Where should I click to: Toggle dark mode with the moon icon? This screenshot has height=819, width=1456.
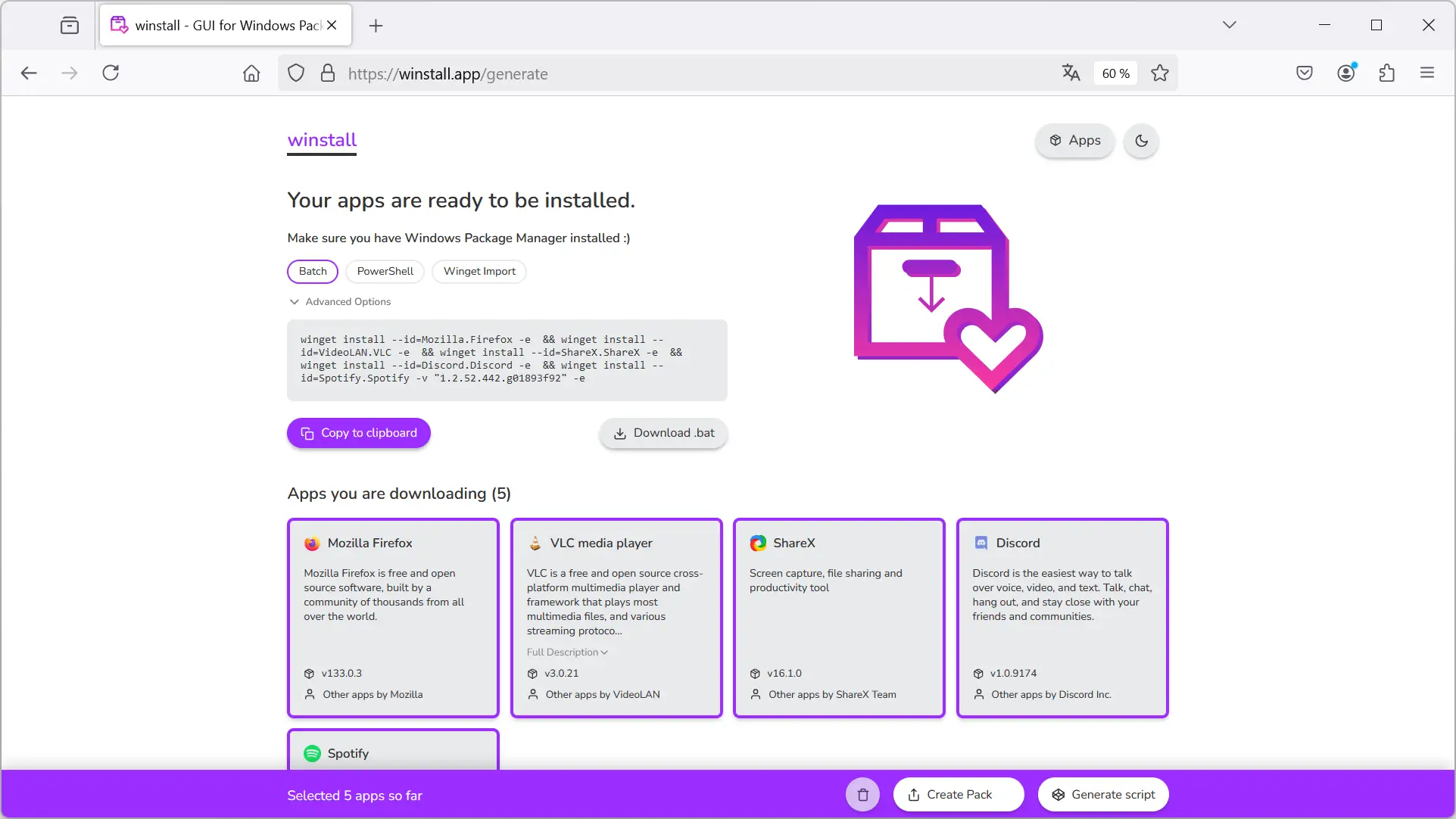(x=1141, y=141)
